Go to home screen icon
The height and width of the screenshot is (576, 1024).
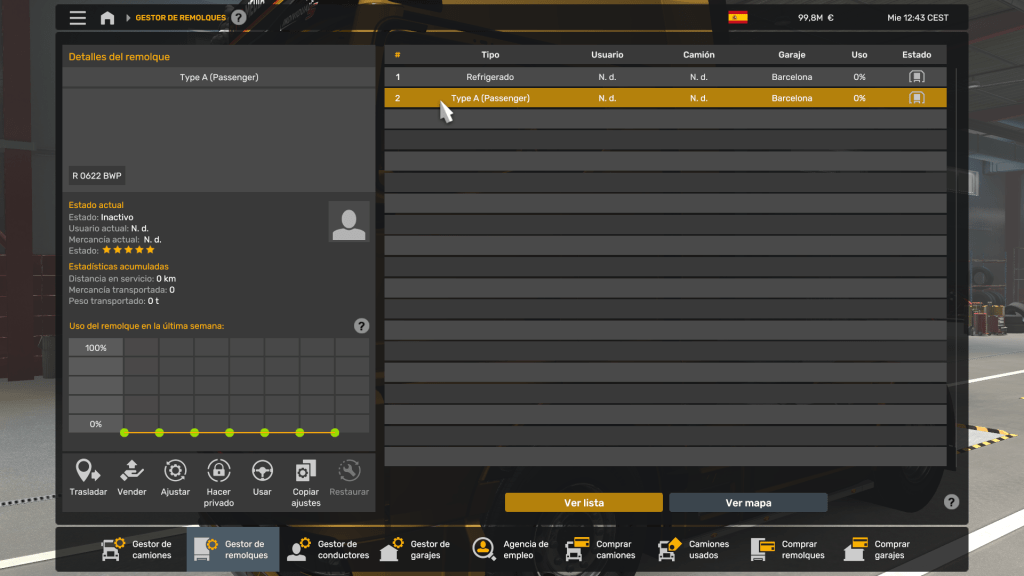(107, 18)
